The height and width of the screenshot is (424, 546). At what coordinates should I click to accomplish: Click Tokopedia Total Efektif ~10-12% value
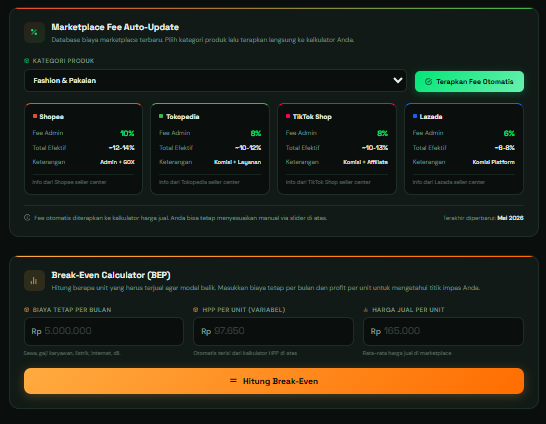tap(248, 148)
